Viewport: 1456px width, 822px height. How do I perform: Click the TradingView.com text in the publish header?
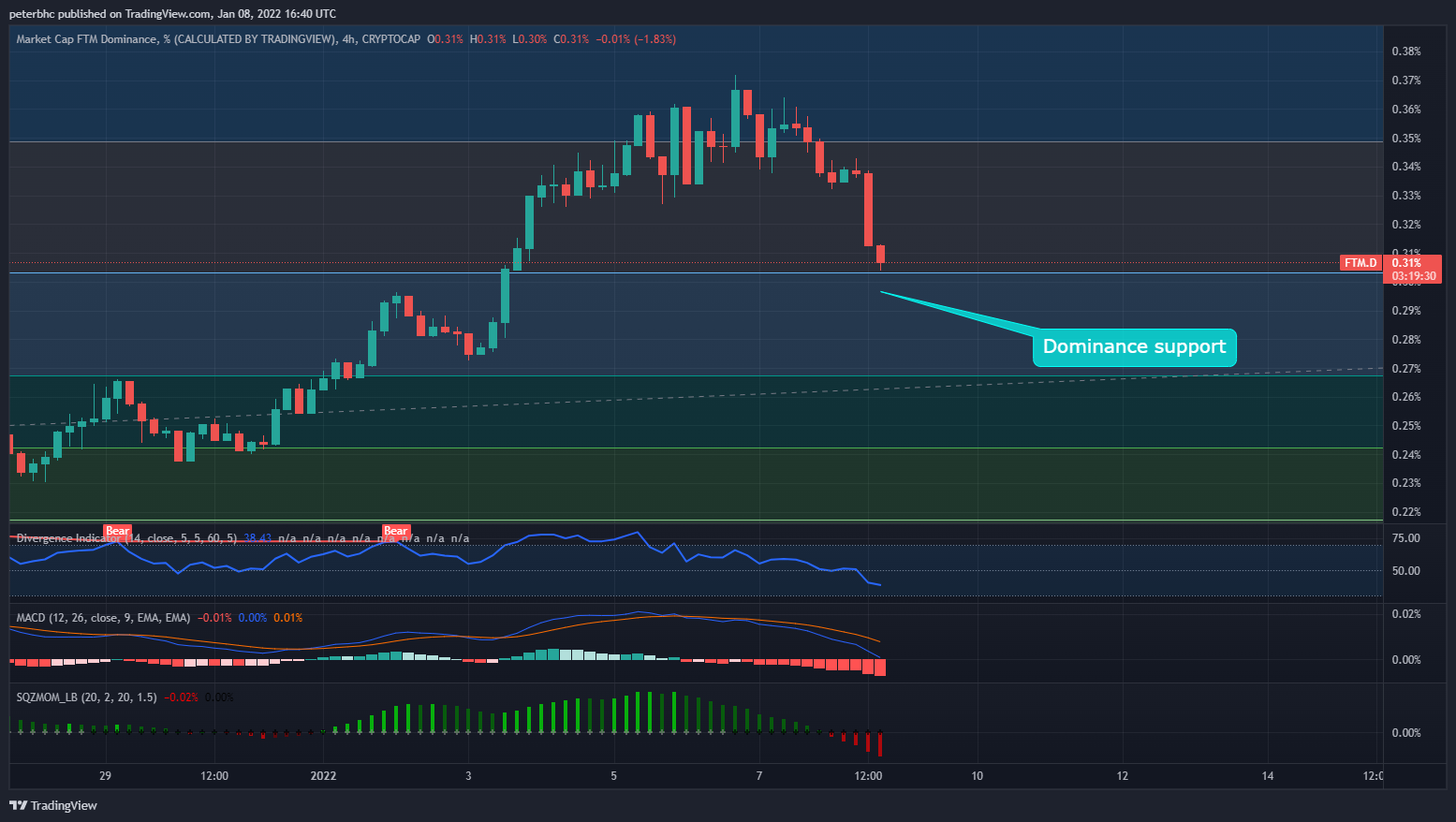point(168,14)
